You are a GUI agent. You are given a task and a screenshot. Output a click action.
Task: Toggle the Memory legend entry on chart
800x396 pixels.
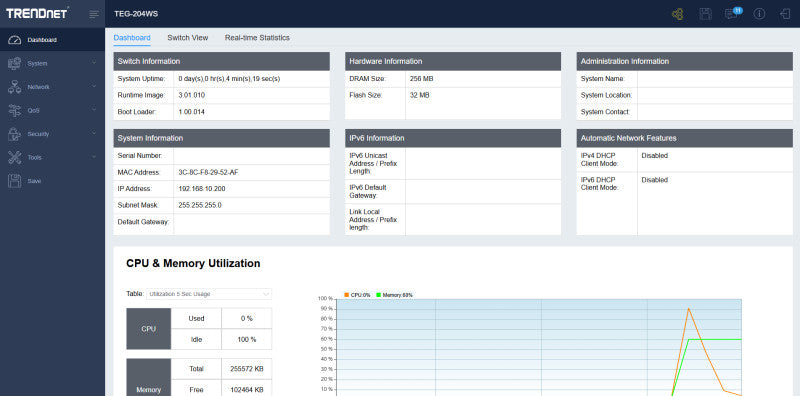pyautogui.click(x=394, y=295)
